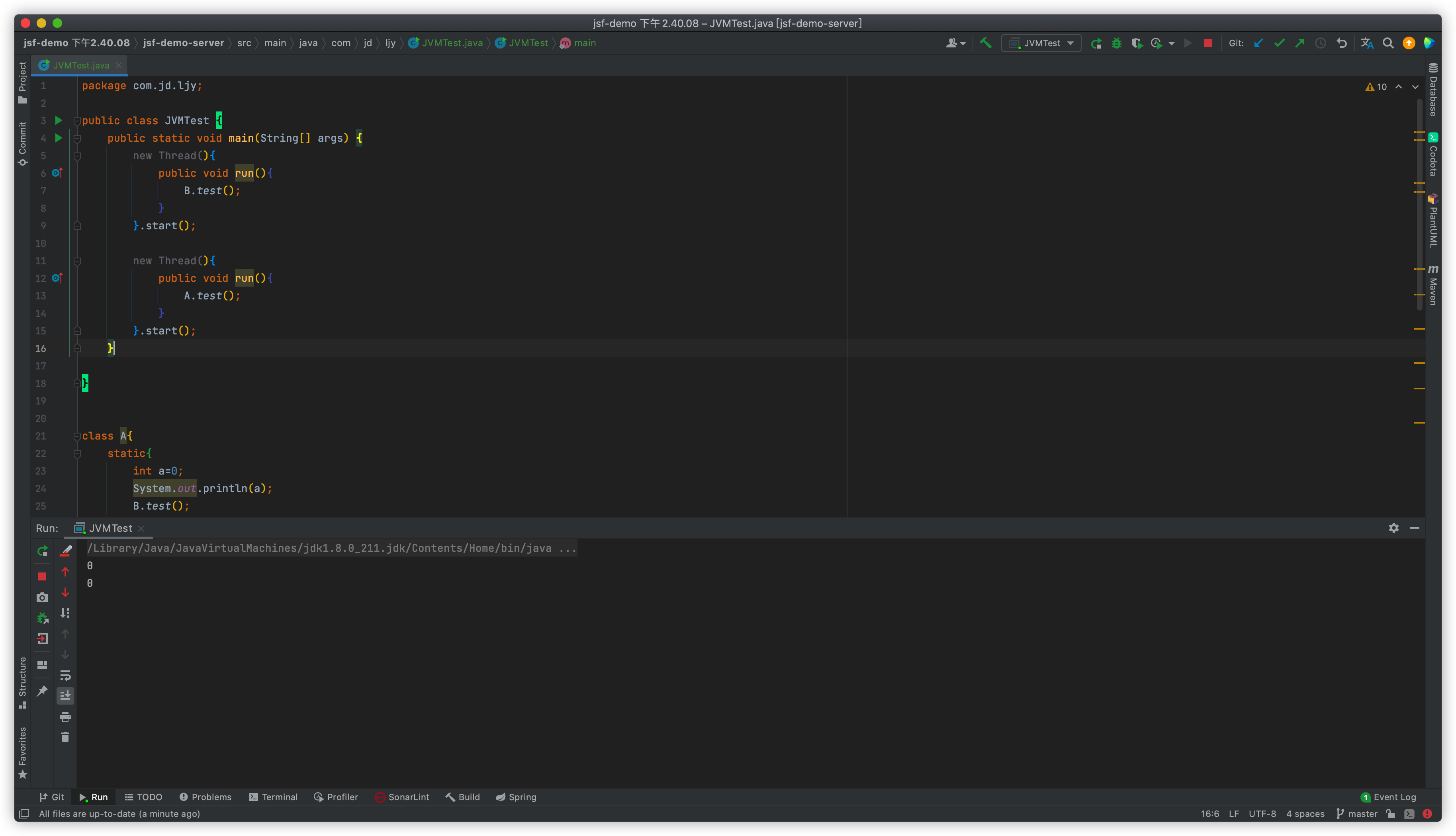1456x836 pixels.
Task: Click Git update project arrow icon
Action: (x=1258, y=43)
